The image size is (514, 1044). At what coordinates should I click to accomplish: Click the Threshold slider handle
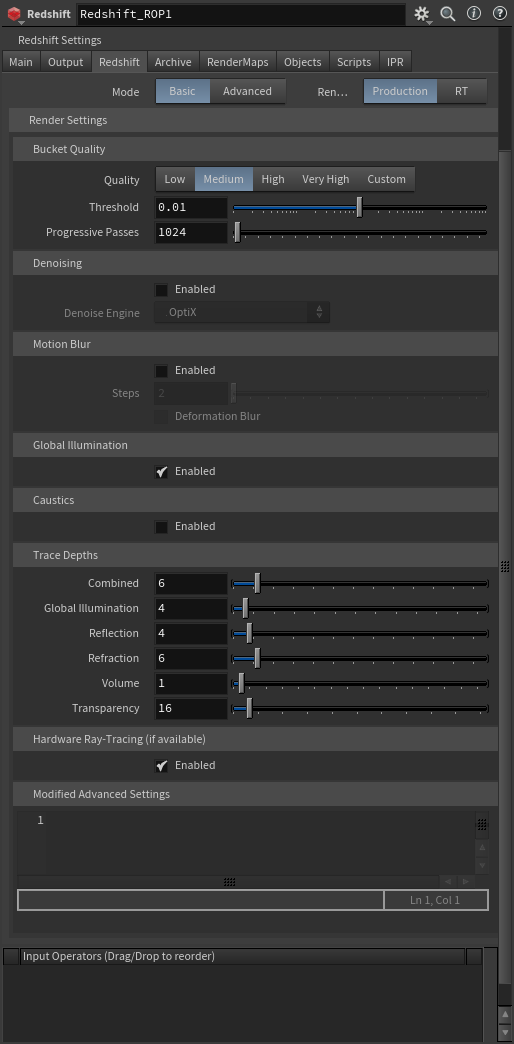click(360, 207)
